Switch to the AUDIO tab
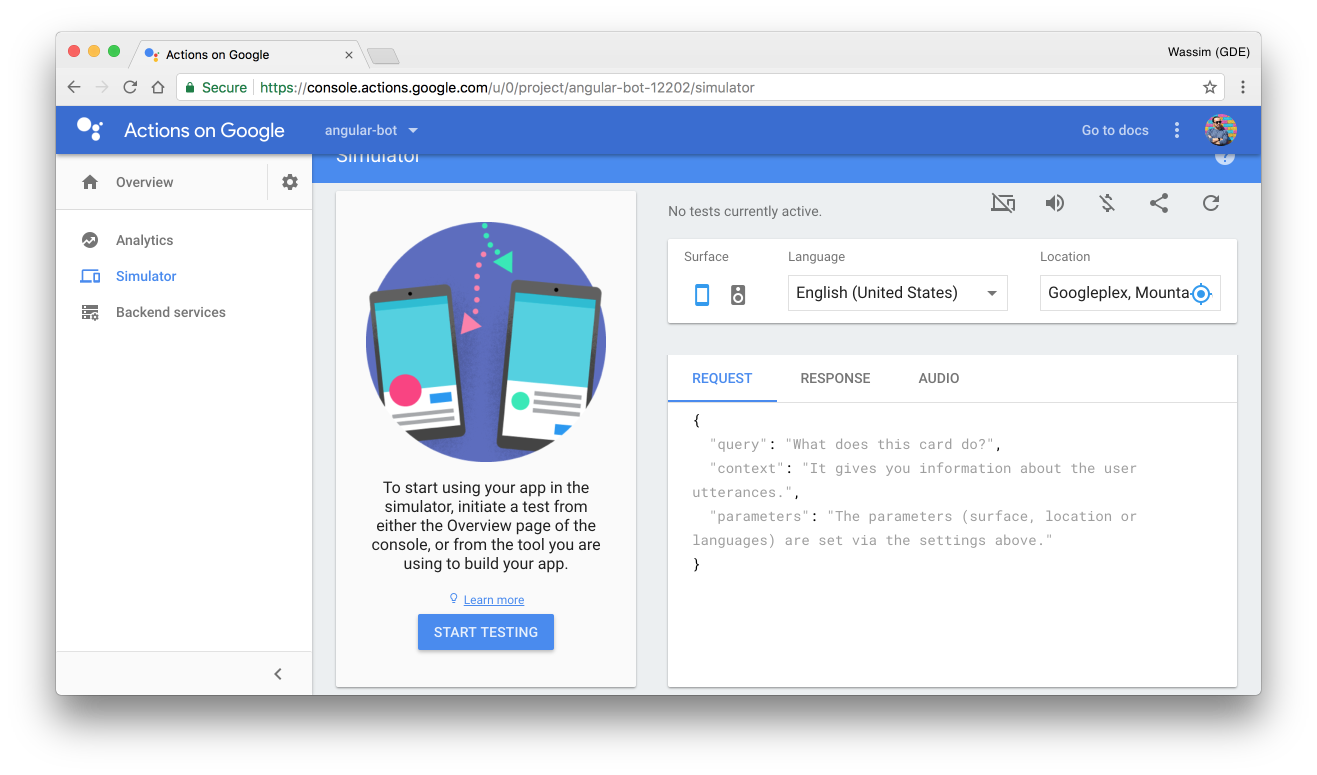 click(939, 378)
